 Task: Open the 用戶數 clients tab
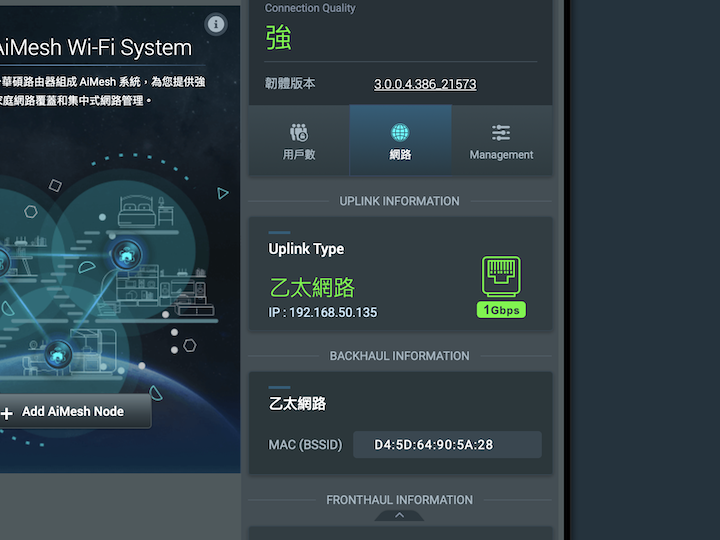coord(299,140)
